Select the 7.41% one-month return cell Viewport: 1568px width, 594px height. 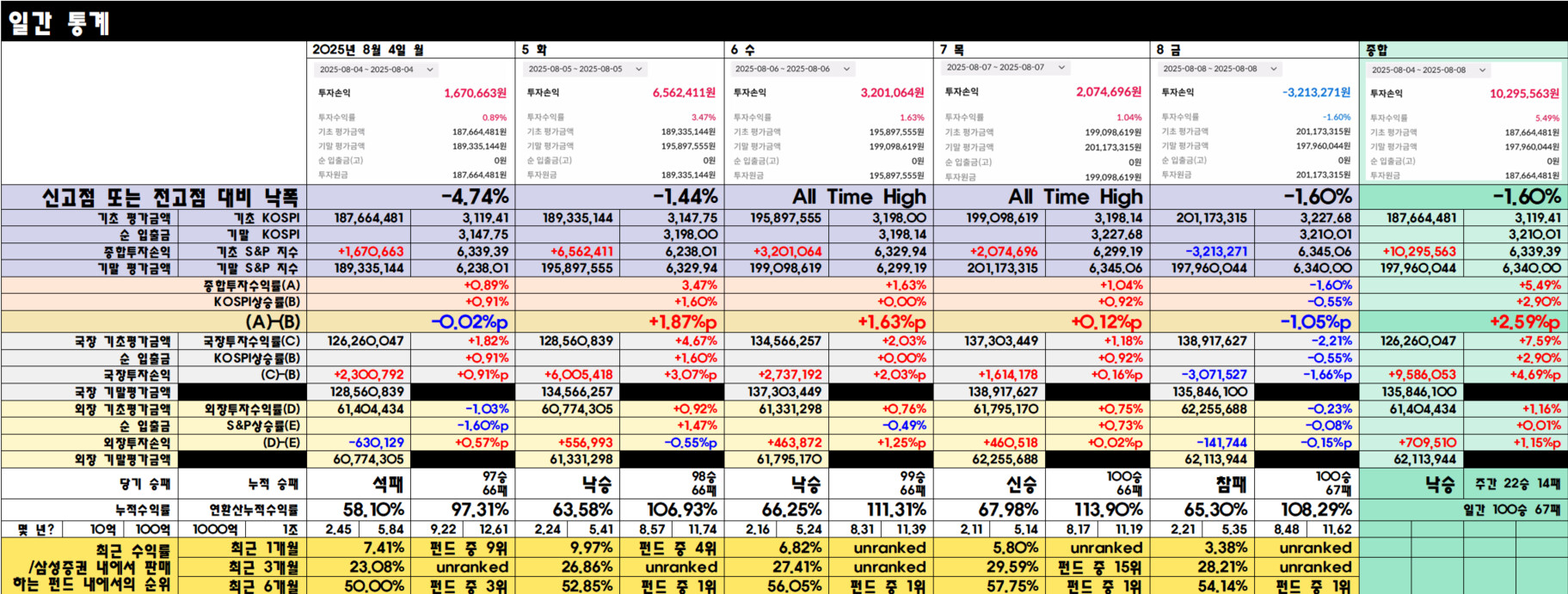[x=384, y=548]
